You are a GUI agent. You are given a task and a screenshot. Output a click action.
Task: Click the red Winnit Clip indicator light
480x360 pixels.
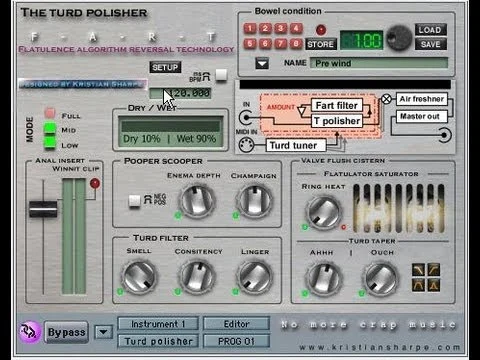95,183
